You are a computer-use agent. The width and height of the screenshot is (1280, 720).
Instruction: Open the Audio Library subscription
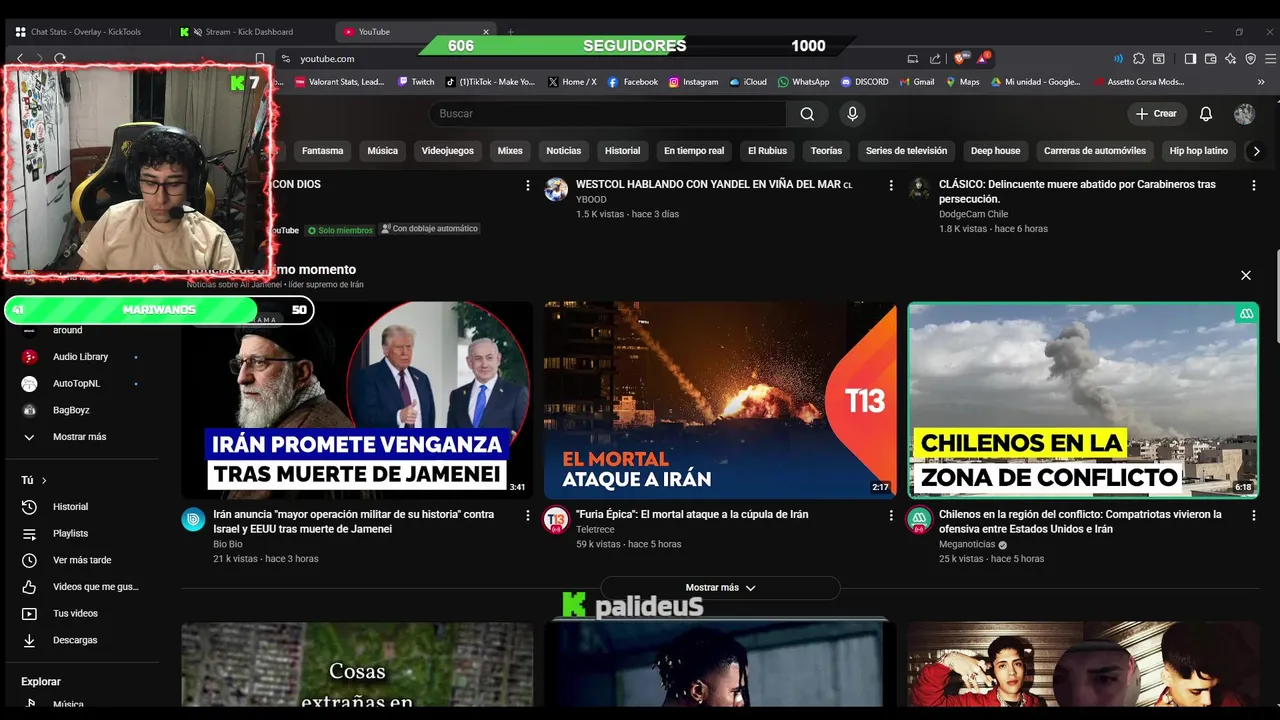[82, 357]
